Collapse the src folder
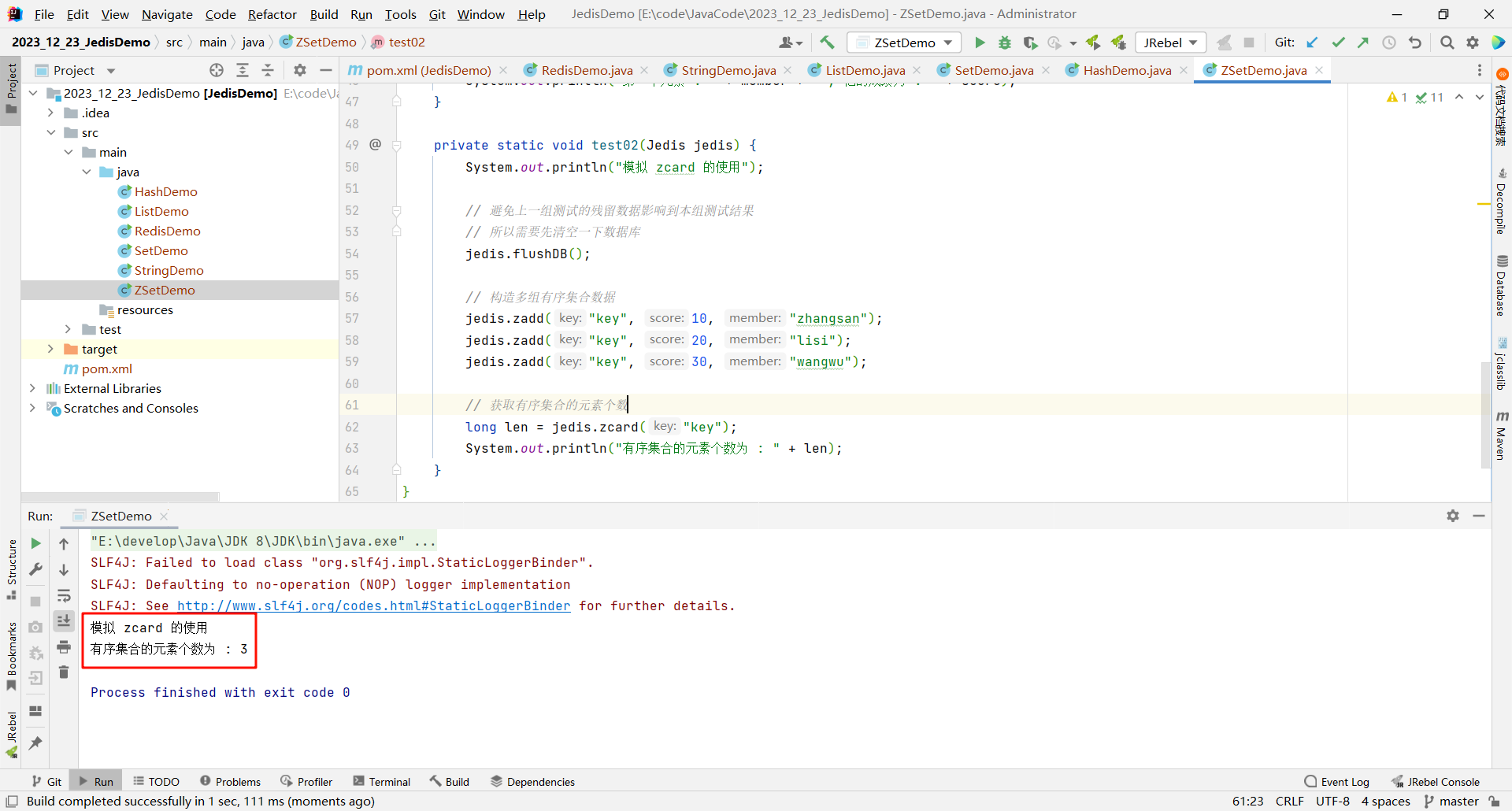1512x811 pixels. (x=51, y=132)
